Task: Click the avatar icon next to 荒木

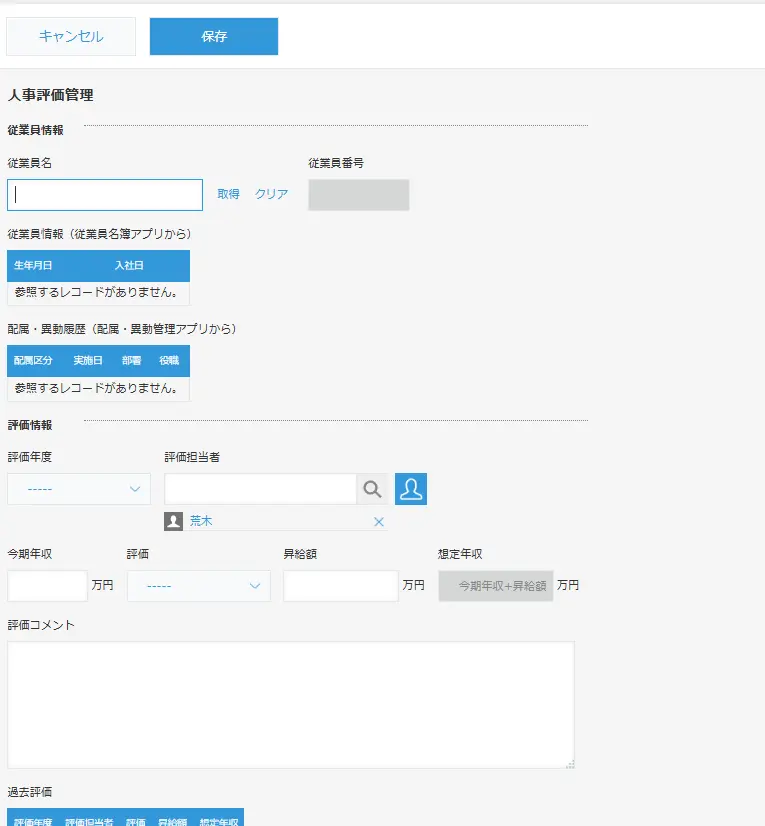Action: [x=174, y=521]
